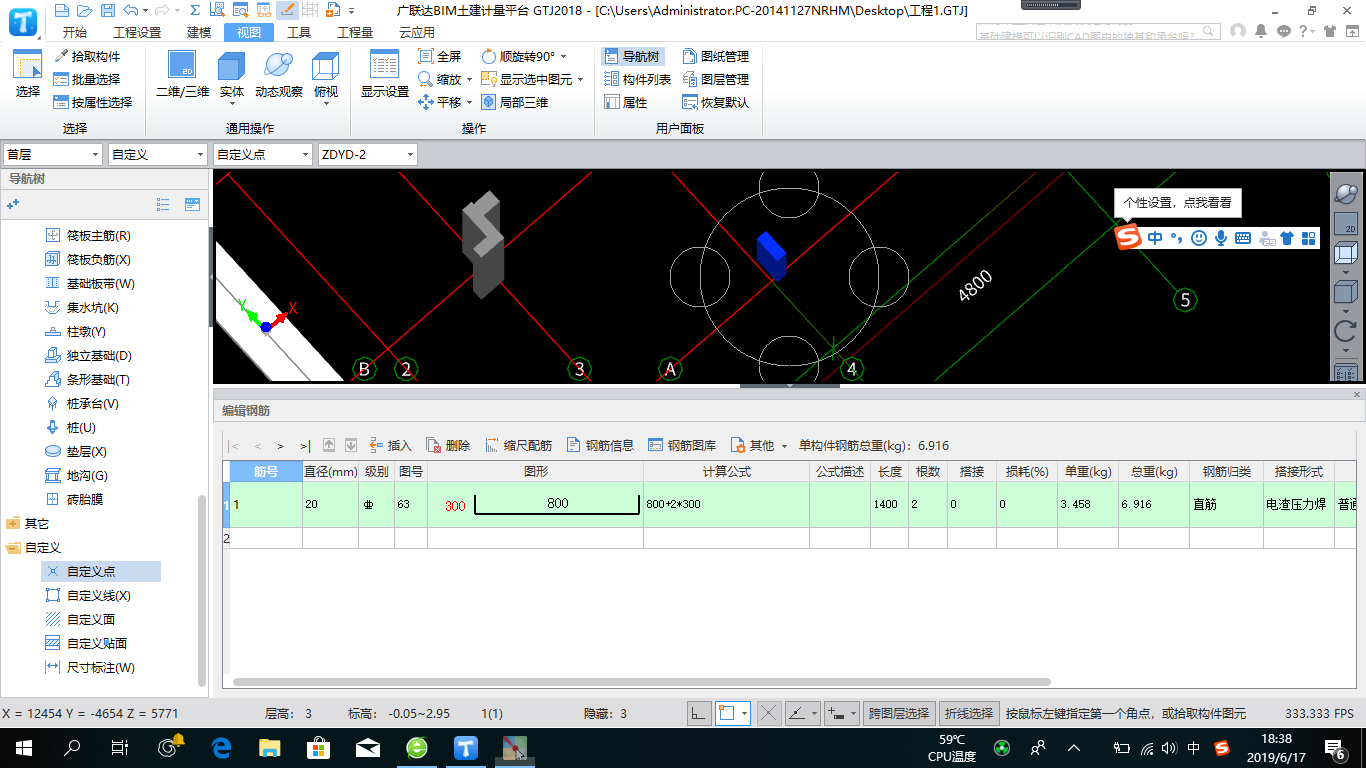Click the undo arrow in quick access toolbar

pyautogui.click(x=131, y=10)
